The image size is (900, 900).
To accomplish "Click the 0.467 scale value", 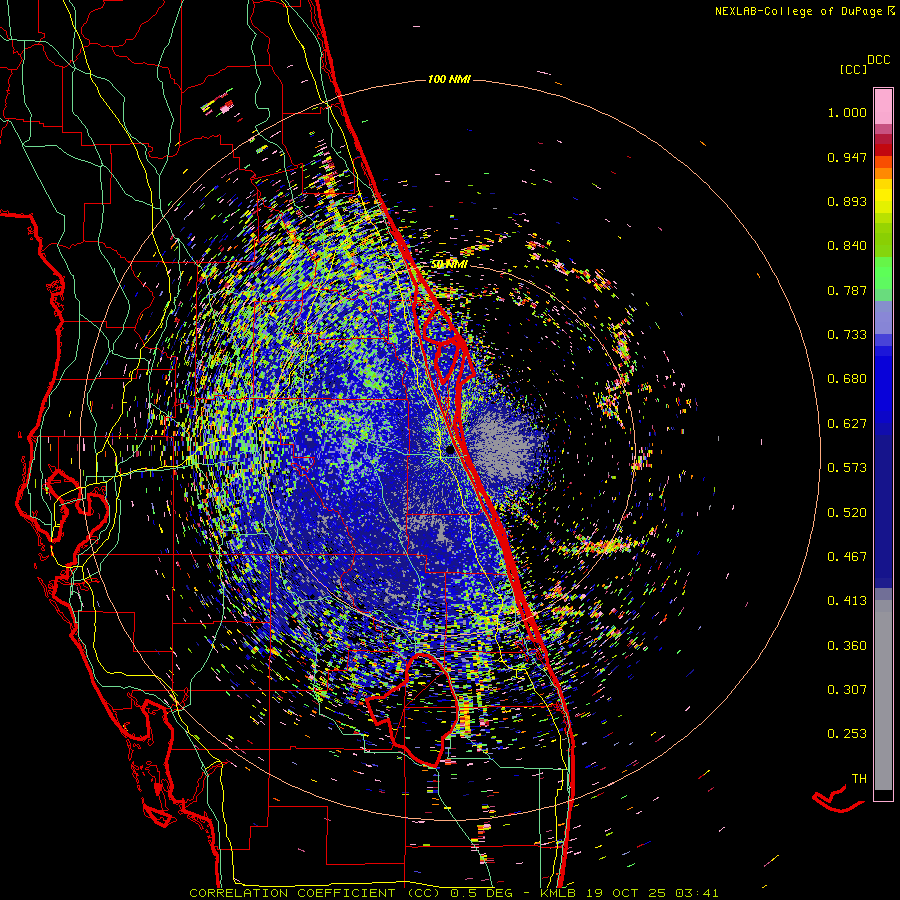I will tap(847, 557).
